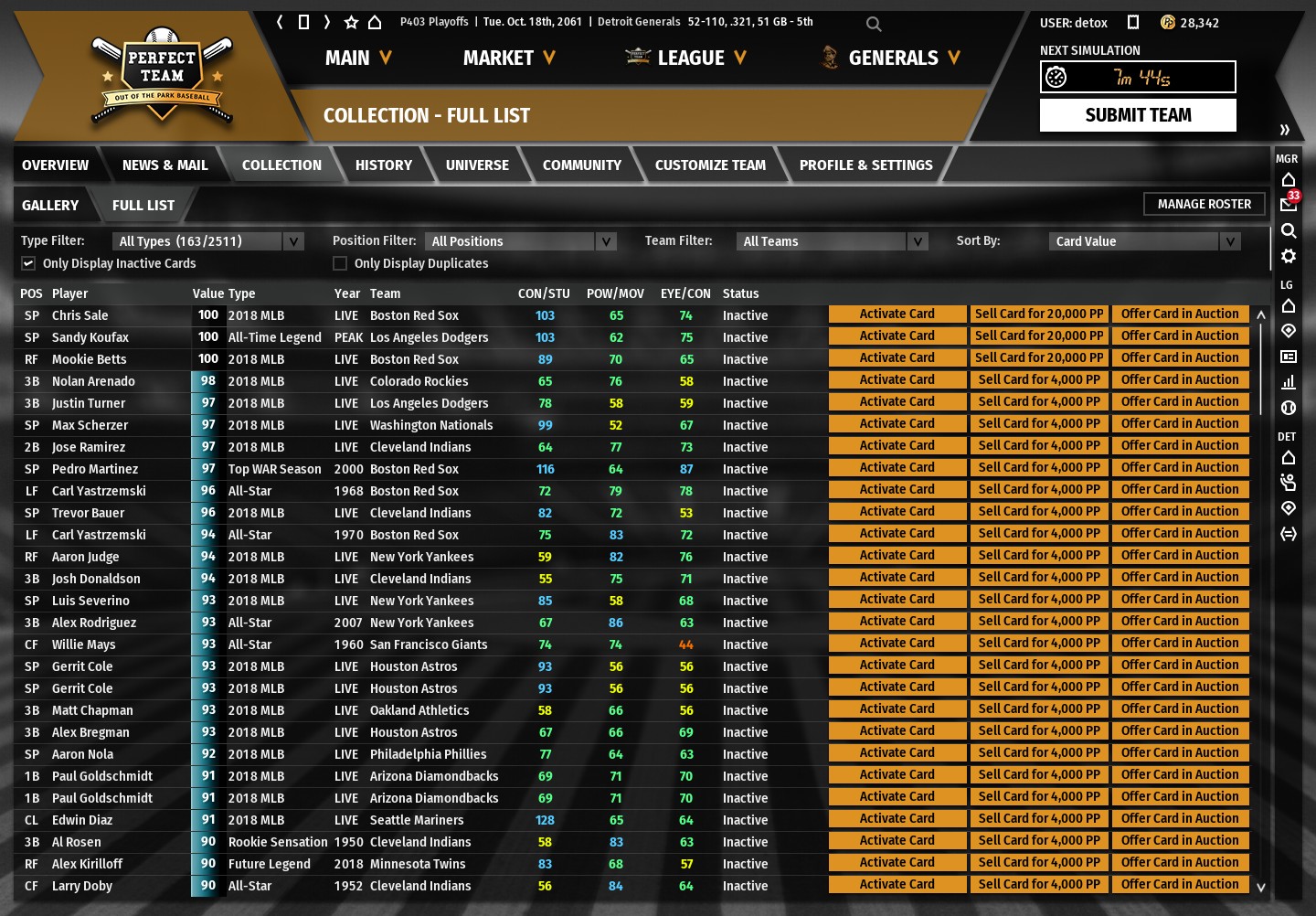
Task: Sell Mookie Betts card for 20,000 PP
Action: click(1039, 358)
